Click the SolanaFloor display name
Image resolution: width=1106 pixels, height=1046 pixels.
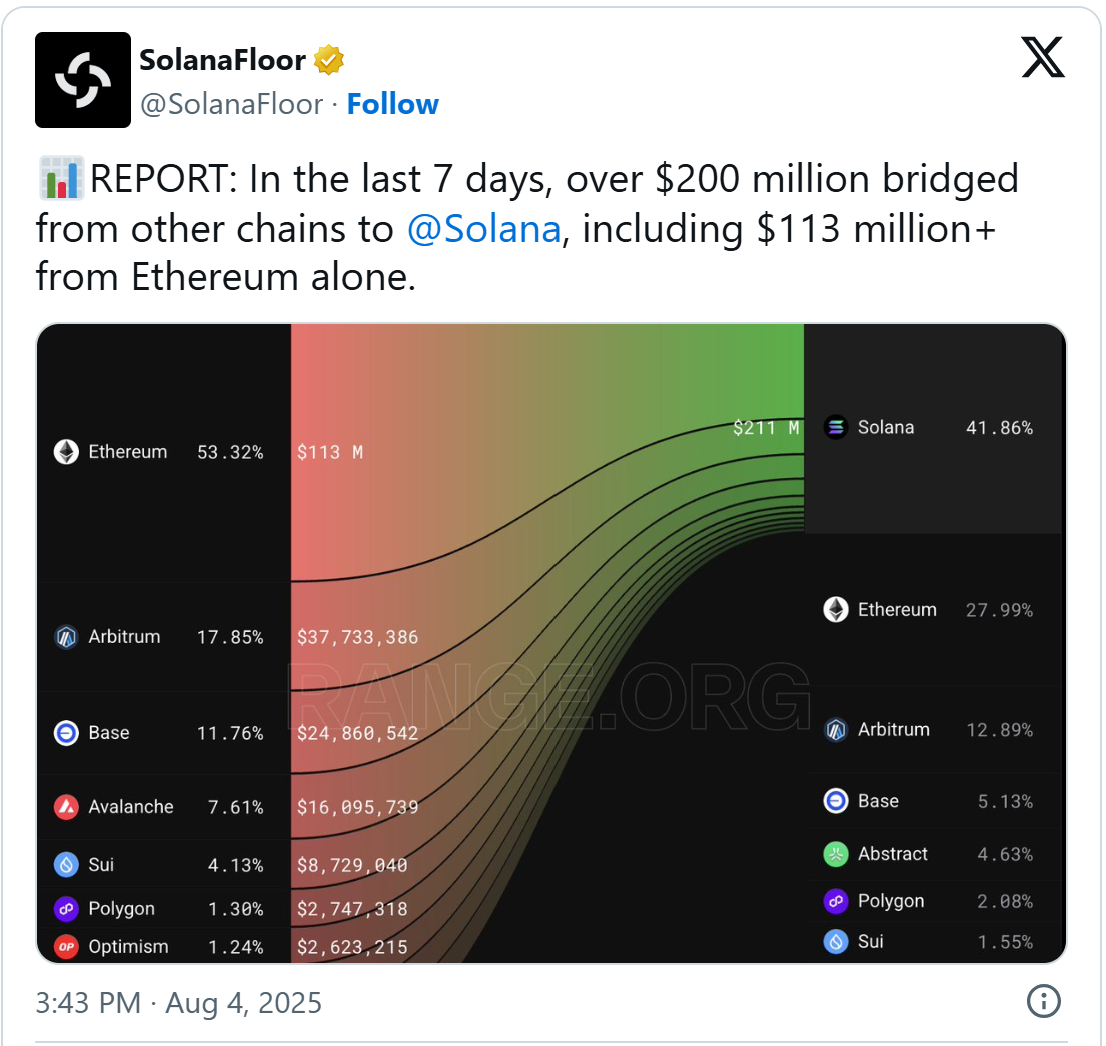[222, 60]
